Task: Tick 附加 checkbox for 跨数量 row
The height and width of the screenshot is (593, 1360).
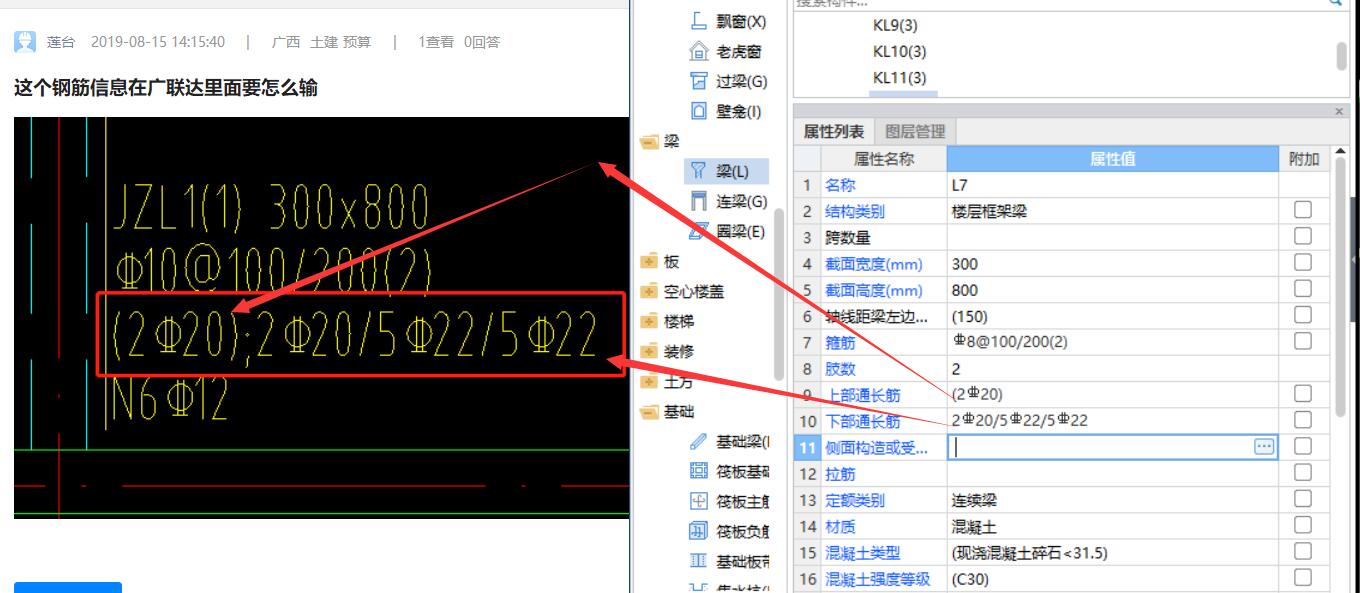Action: pyautogui.click(x=1303, y=236)
